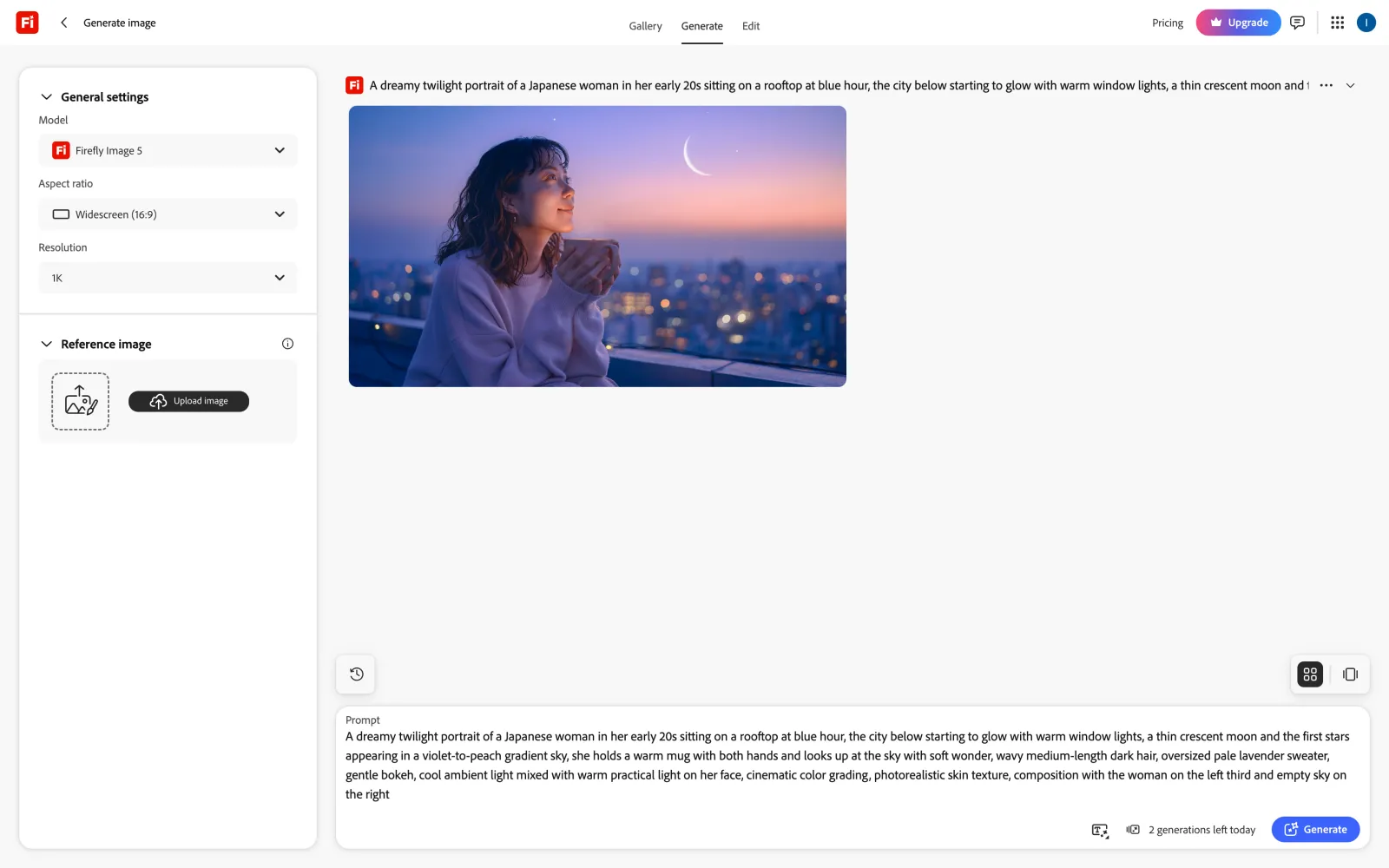This screenshot has height=868, width=1389.
Task: Open generation history
Action: point(356,674)
